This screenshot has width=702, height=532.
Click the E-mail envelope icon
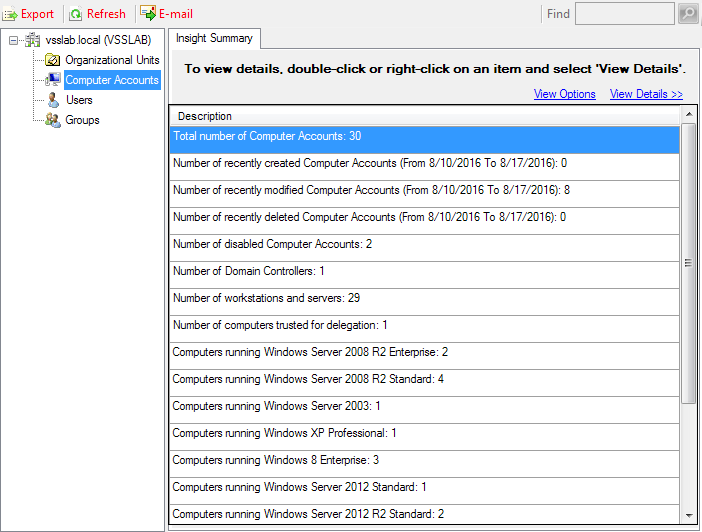point(148,13)
